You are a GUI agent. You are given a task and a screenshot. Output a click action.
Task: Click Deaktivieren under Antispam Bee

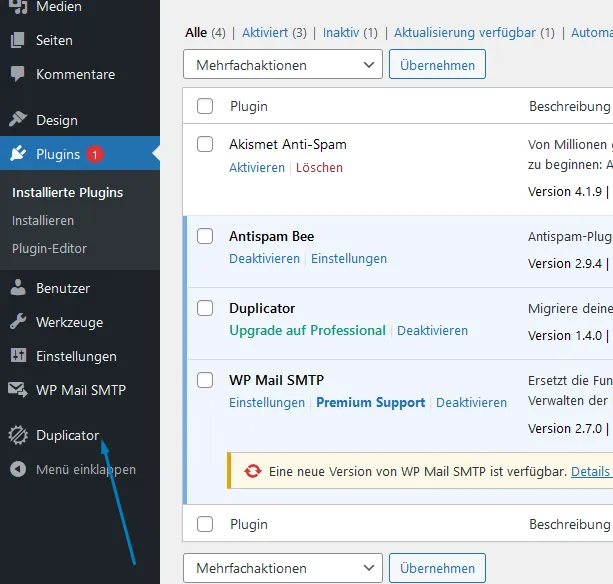264,259
